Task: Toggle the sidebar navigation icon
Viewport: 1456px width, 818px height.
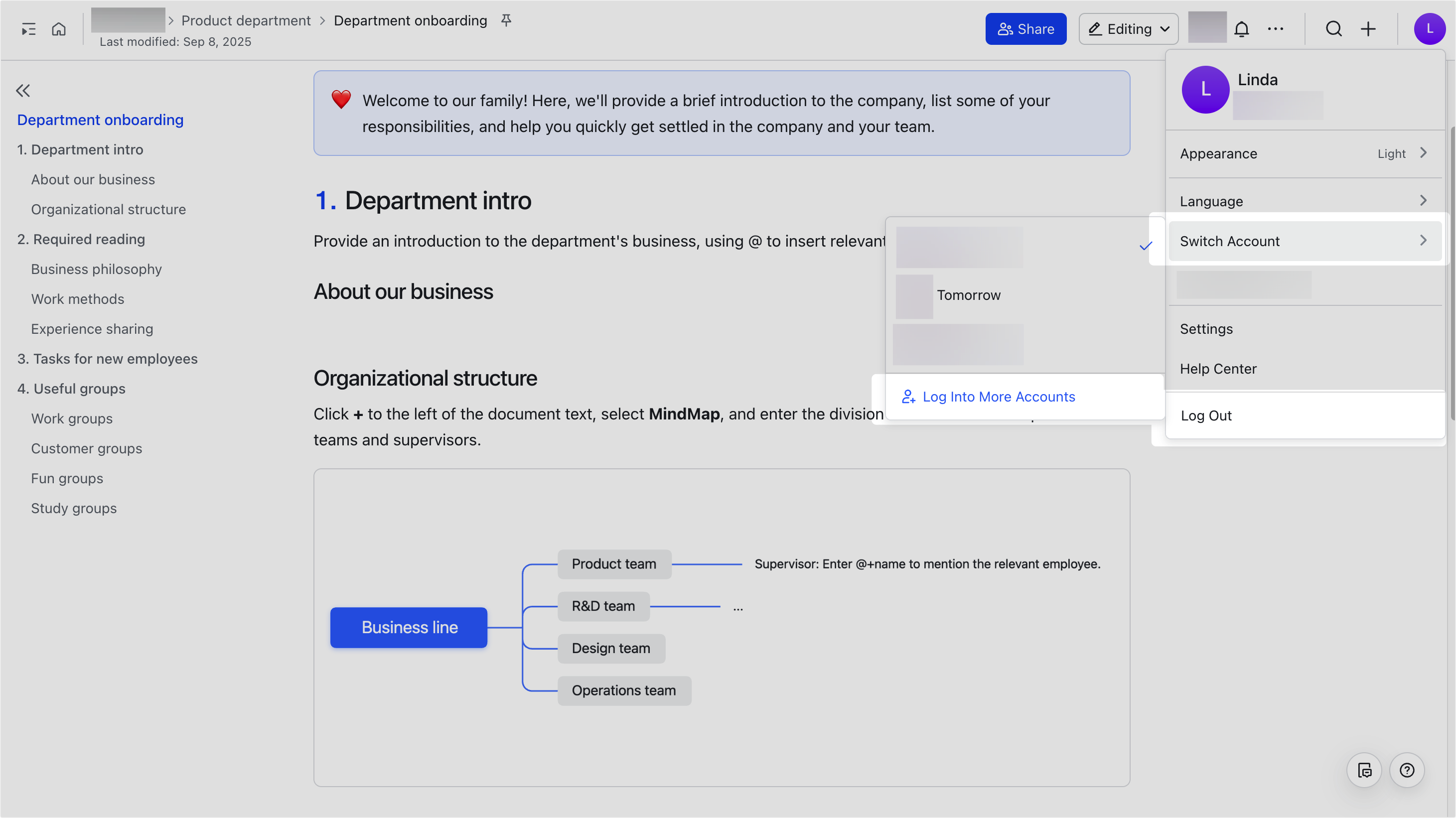Action: pos(28,29)
